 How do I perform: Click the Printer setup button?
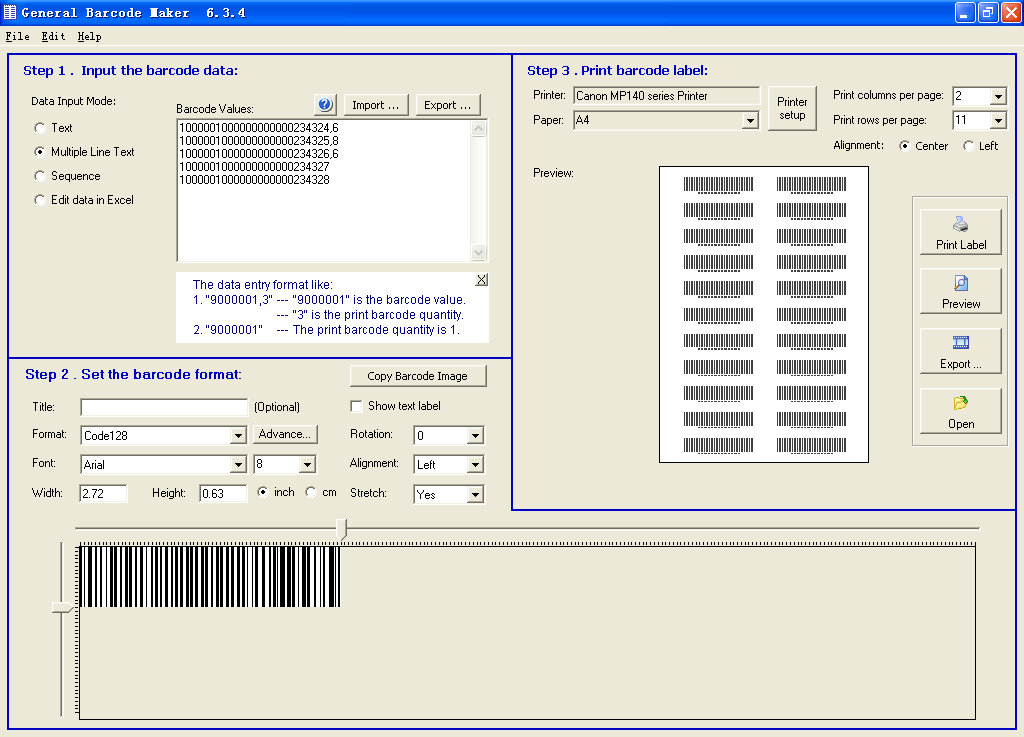tap(791, 108)
